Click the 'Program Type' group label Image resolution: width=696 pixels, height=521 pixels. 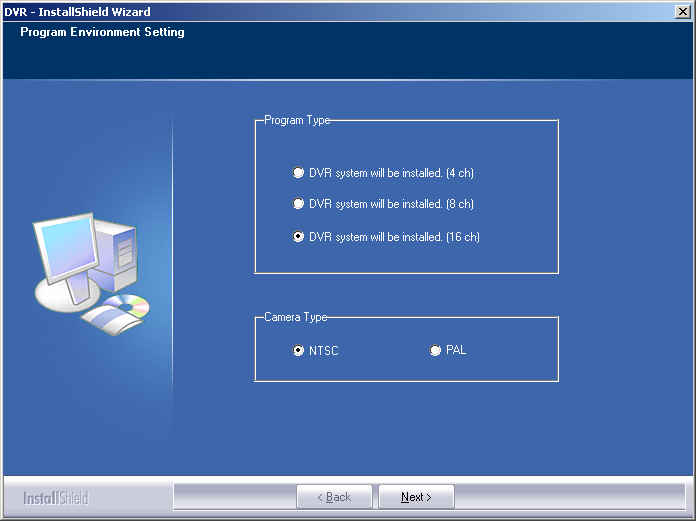tap(297, 120)
